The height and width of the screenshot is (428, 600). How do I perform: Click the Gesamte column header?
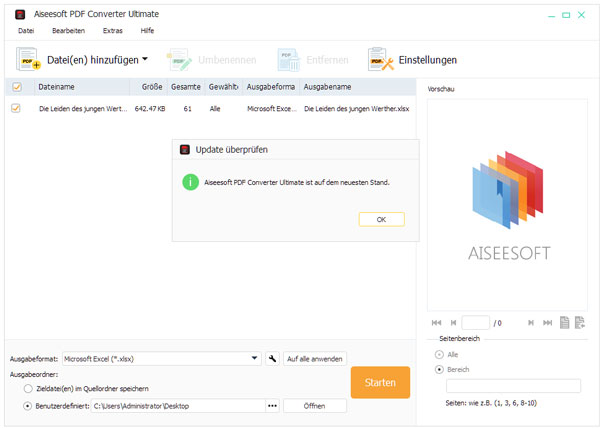186,87
